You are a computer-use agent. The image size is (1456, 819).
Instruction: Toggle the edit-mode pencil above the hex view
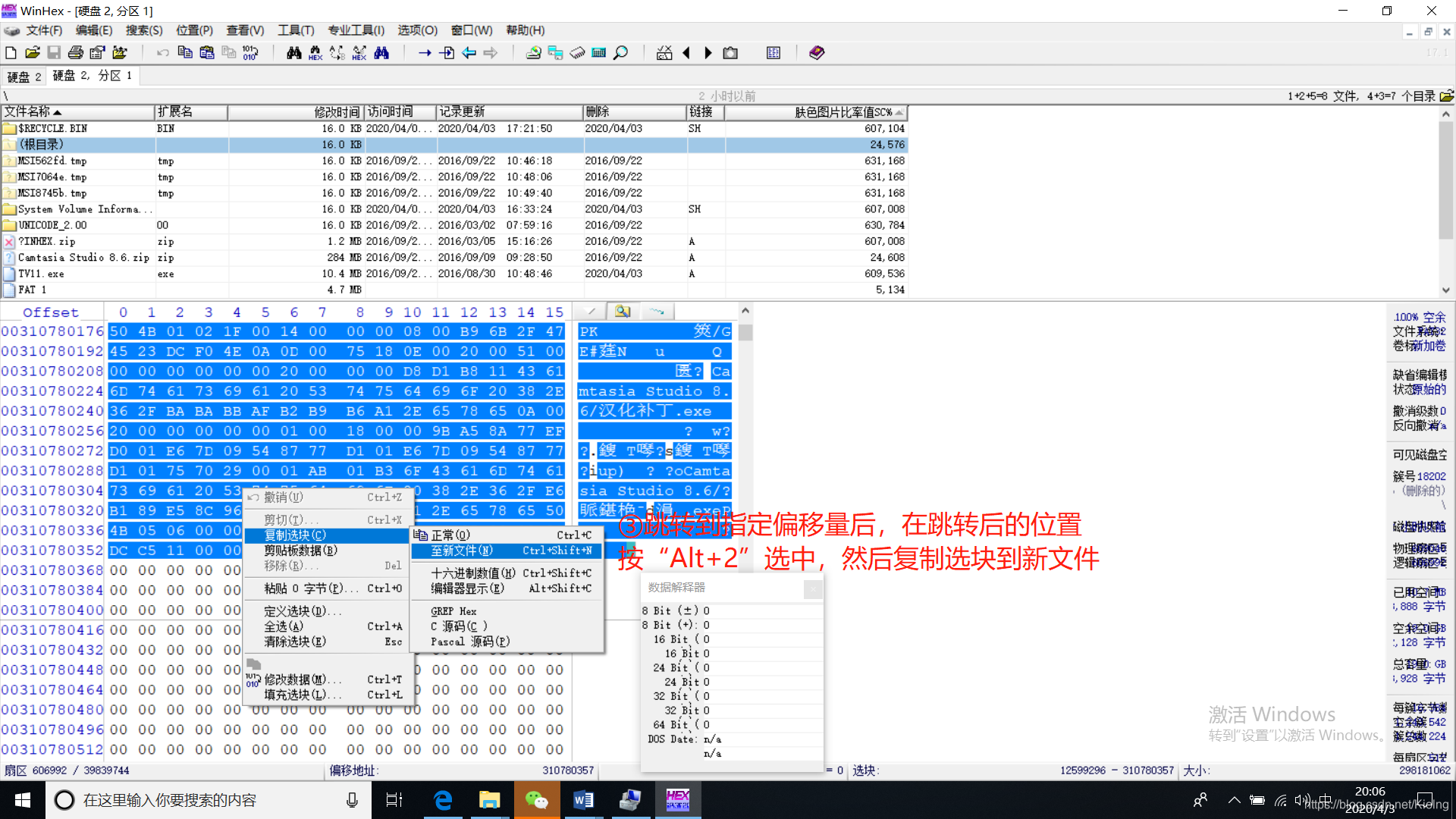click(x=591, y=311)
